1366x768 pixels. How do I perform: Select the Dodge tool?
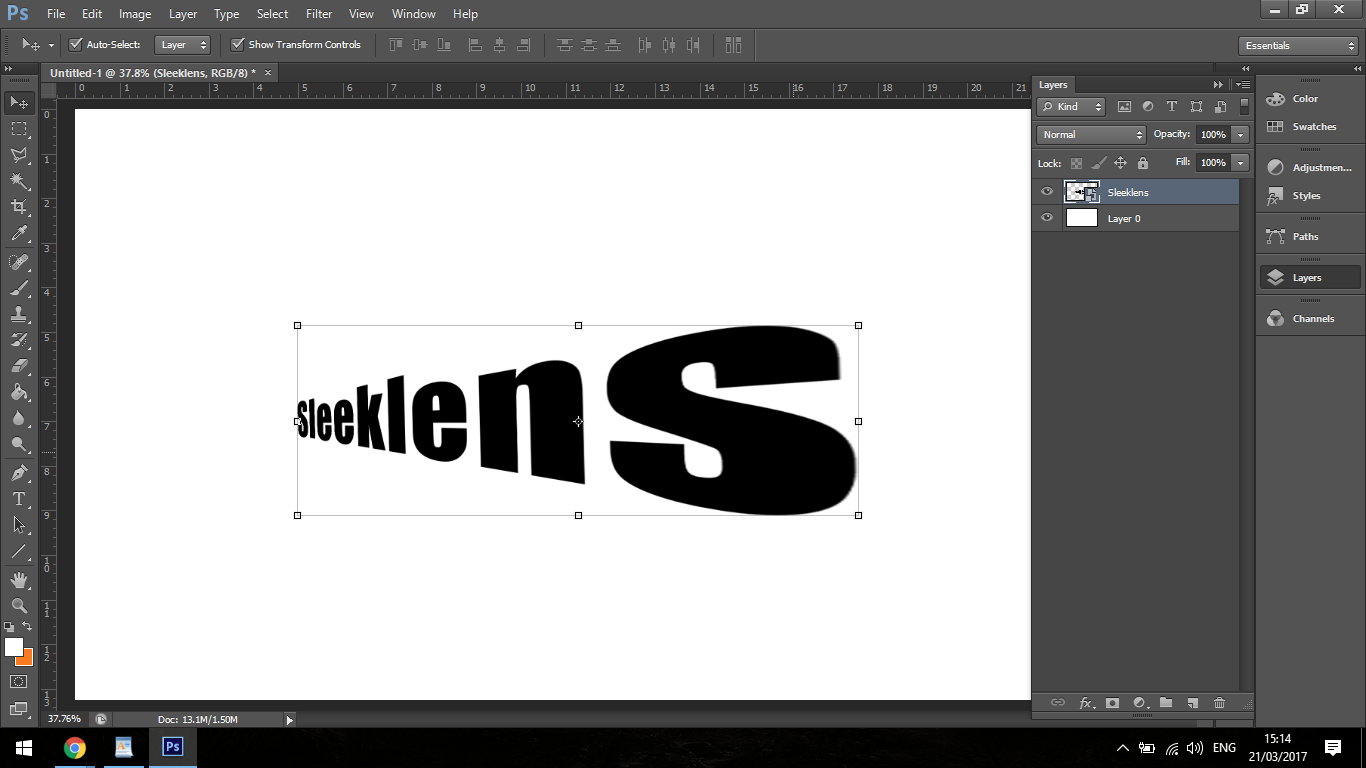[19, 444]
